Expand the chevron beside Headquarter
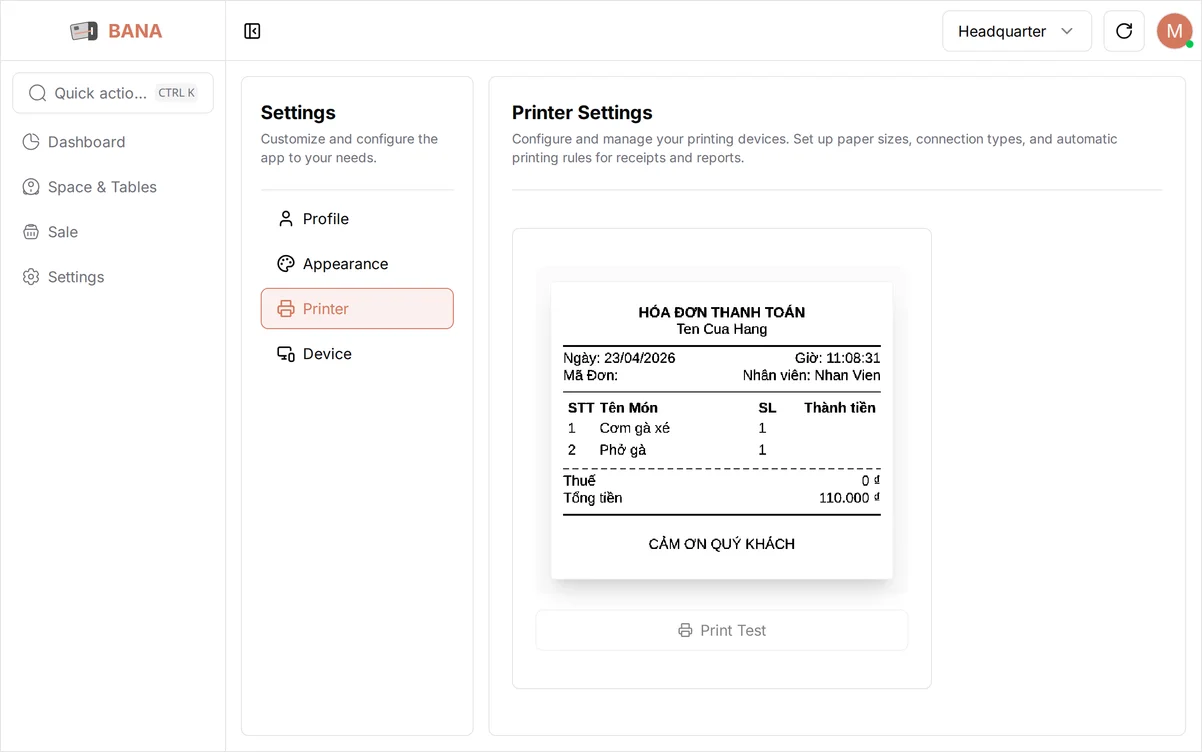This screenshot has height=752, width=1202. (x=1067, y=31)
